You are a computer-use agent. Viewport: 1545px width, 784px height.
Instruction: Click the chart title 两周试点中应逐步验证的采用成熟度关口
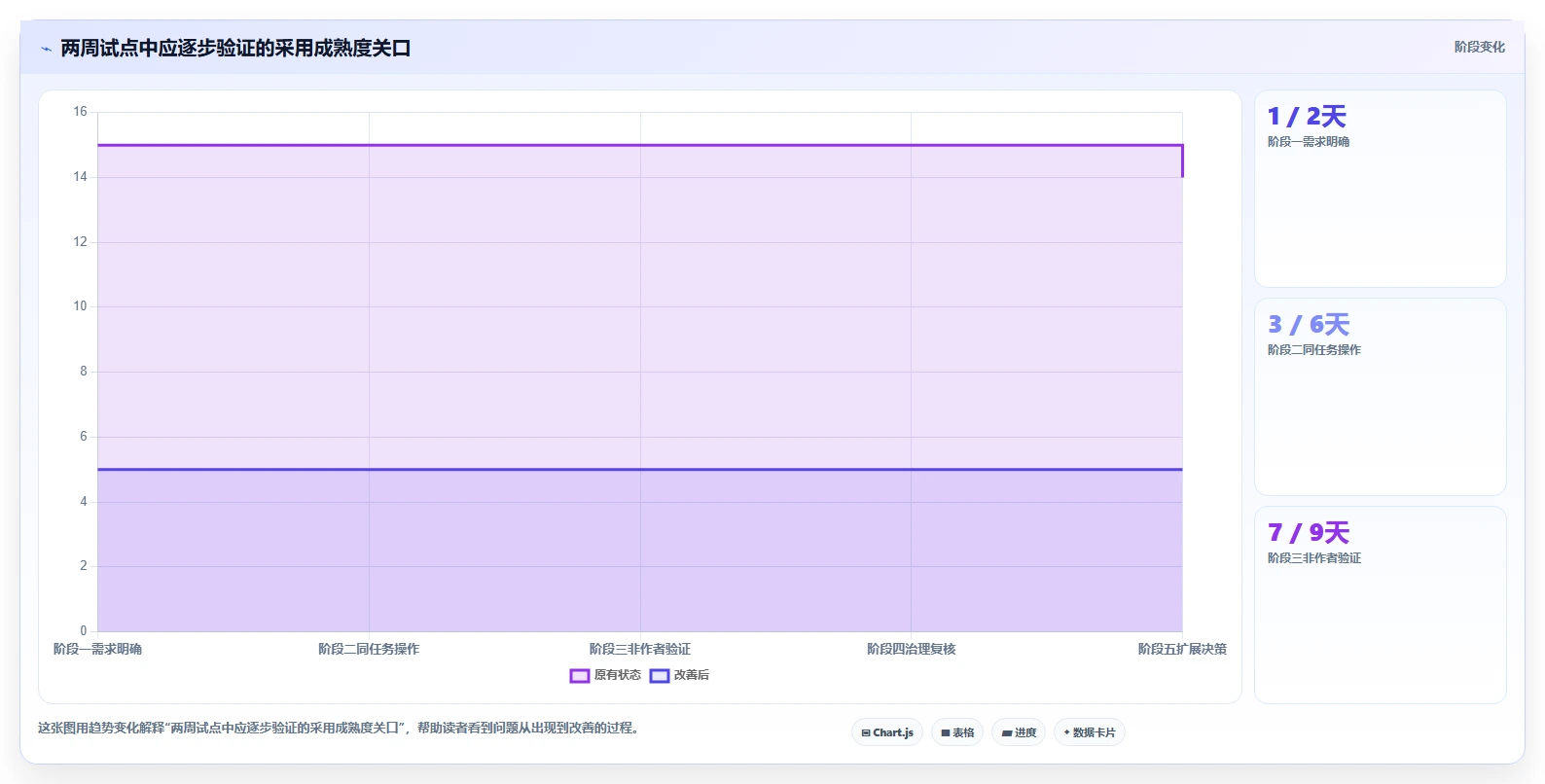coord(235,48)
